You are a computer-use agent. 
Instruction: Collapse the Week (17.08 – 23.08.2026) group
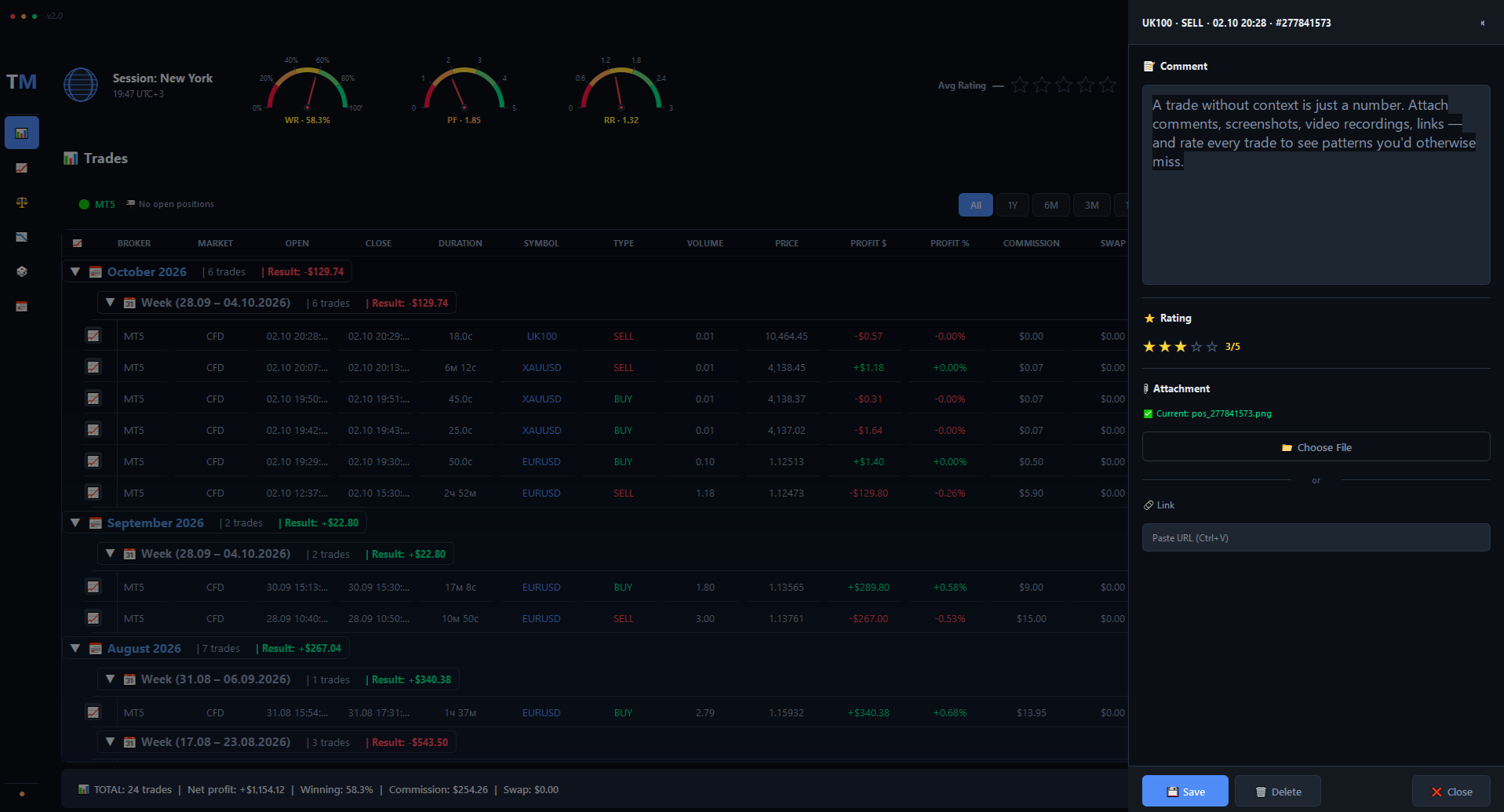[110, 742]
